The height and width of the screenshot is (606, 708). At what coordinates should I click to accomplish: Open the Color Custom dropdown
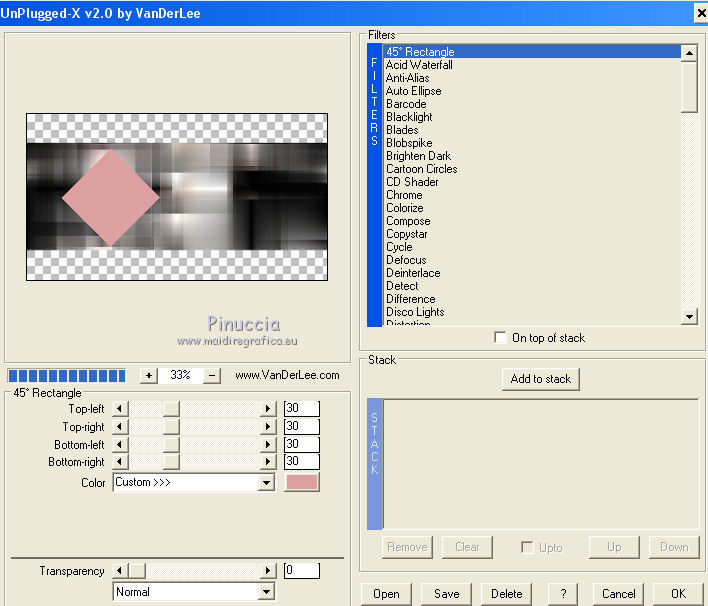click(194, 482)
